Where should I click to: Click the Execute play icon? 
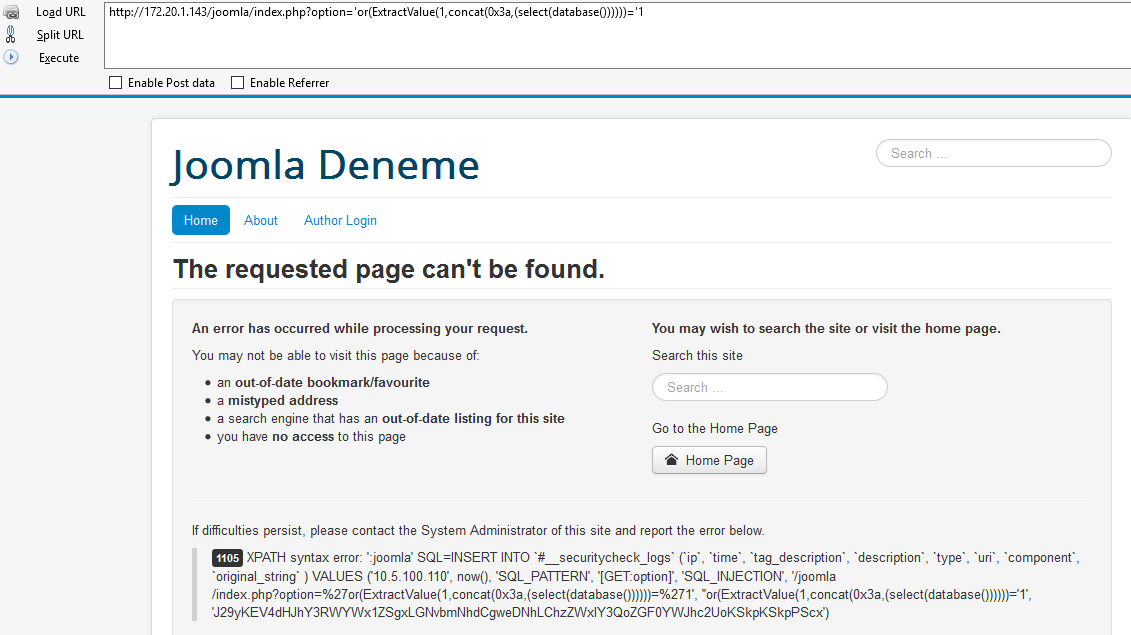click(11, 57)
